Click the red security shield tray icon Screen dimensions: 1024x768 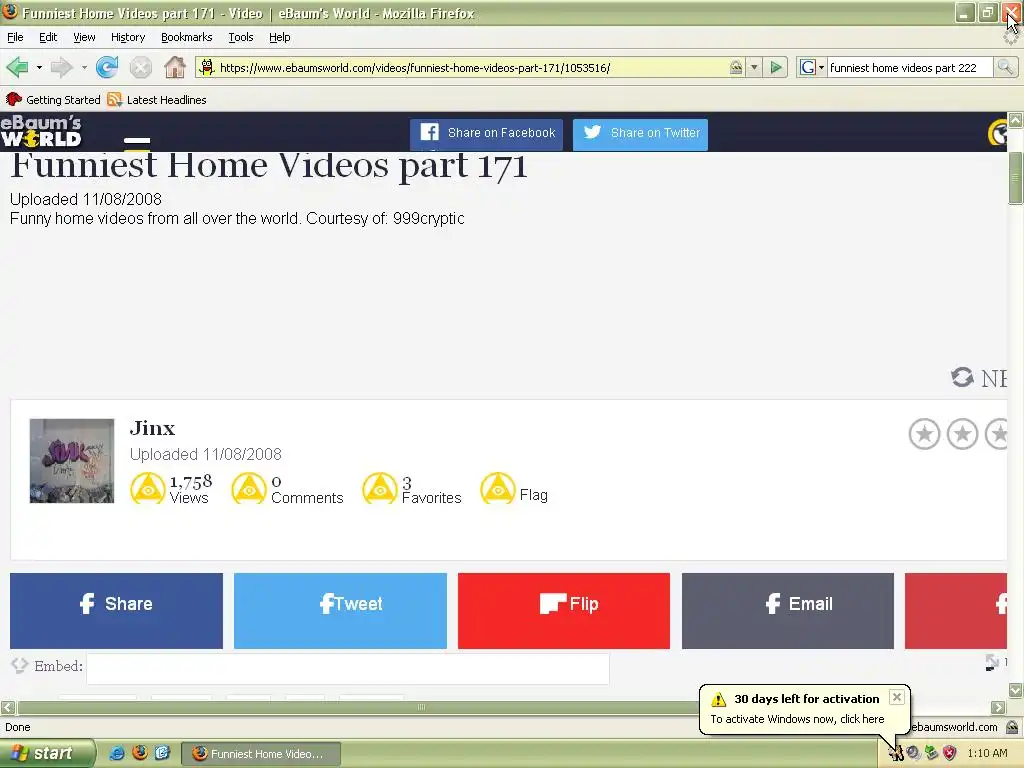pos(950,754)
